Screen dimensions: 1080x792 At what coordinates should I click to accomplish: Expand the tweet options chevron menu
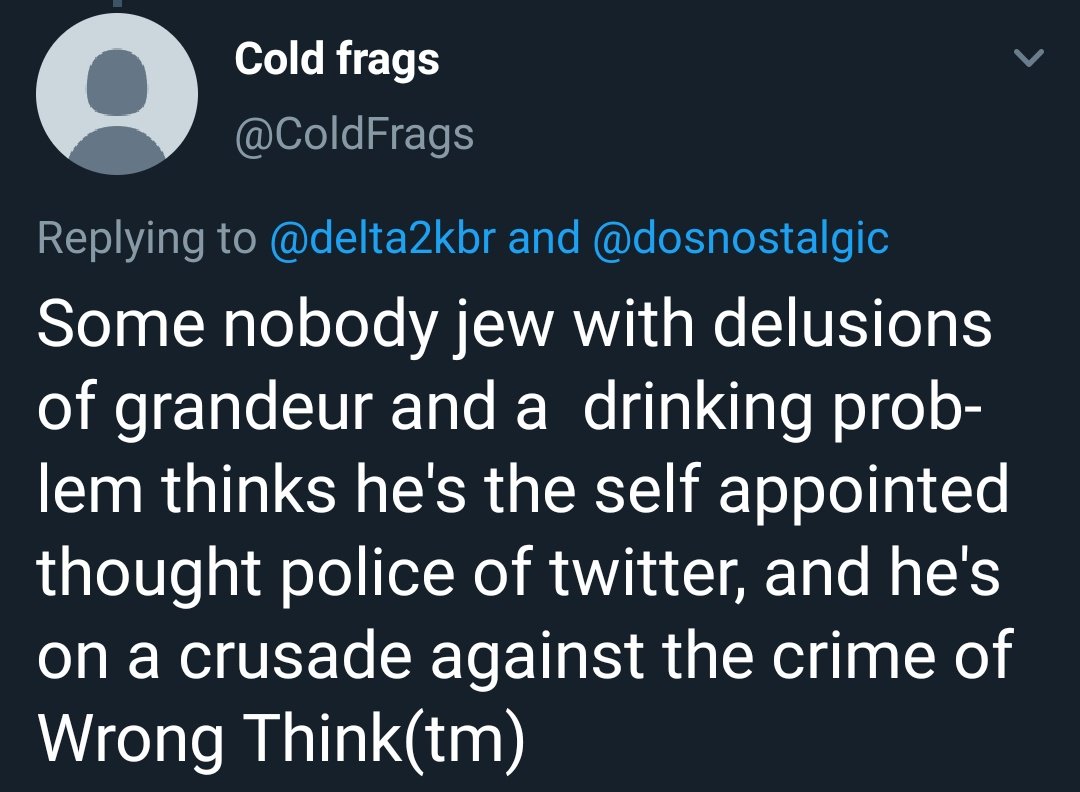(1029, 58)
